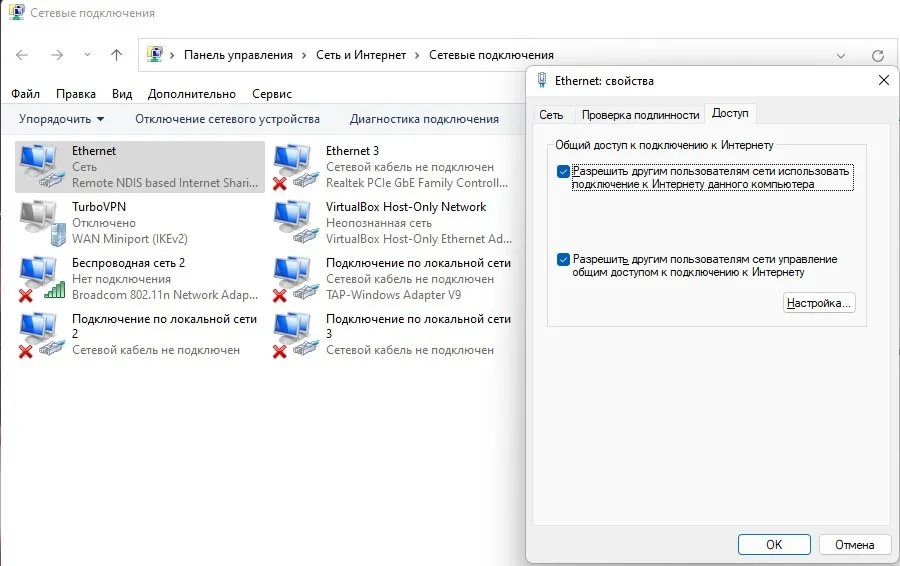900x566 pixels.
Task: Click the Ethernet properties dialog title icon
Action: coord(541,80)
